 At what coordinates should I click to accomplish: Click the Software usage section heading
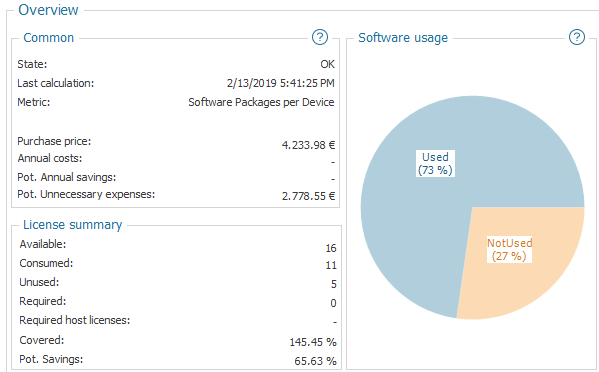pos(403,38)
